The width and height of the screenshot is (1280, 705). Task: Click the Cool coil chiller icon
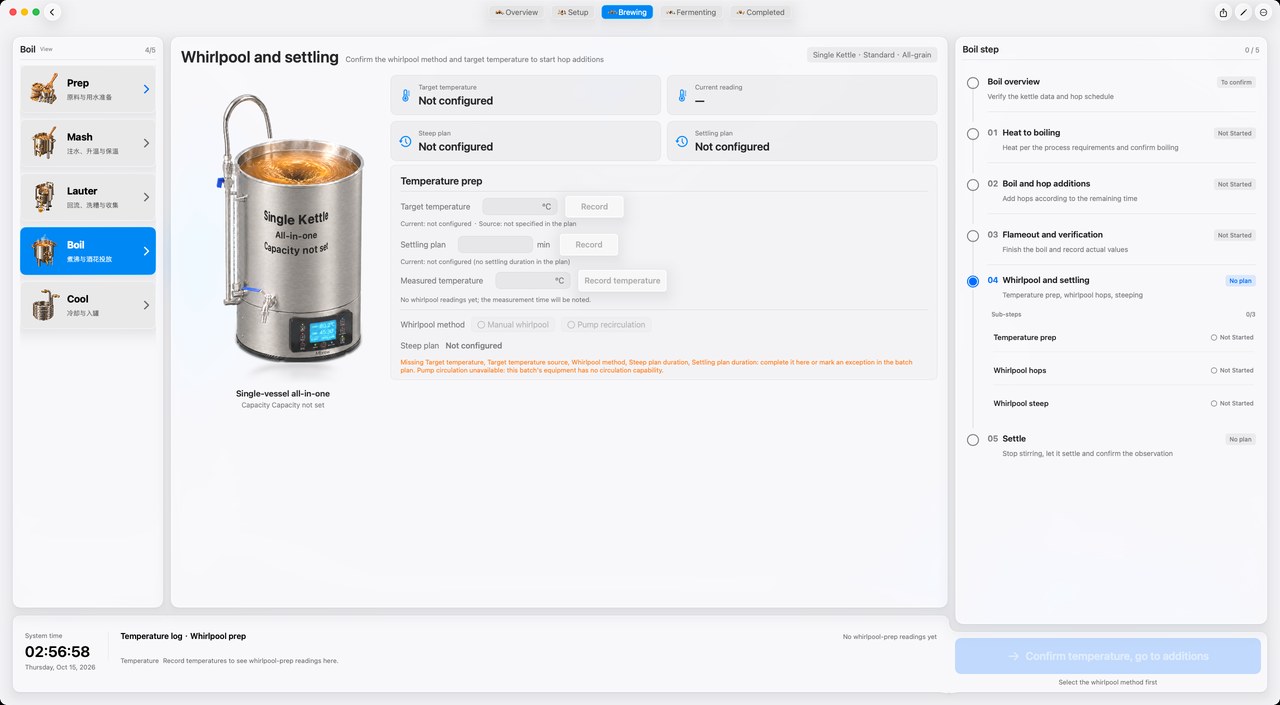click(x=43, y=304)
